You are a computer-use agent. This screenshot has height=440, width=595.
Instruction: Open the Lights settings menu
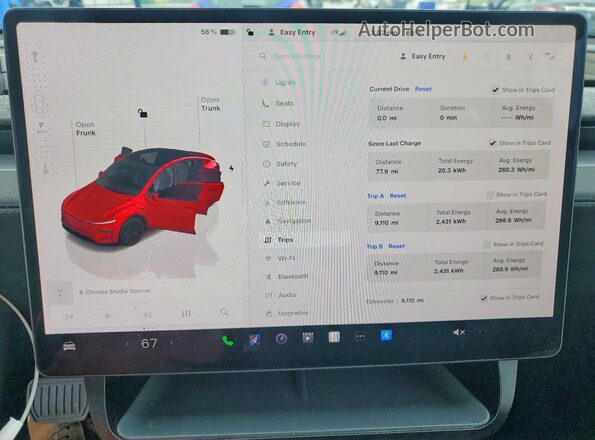point(279,83)
